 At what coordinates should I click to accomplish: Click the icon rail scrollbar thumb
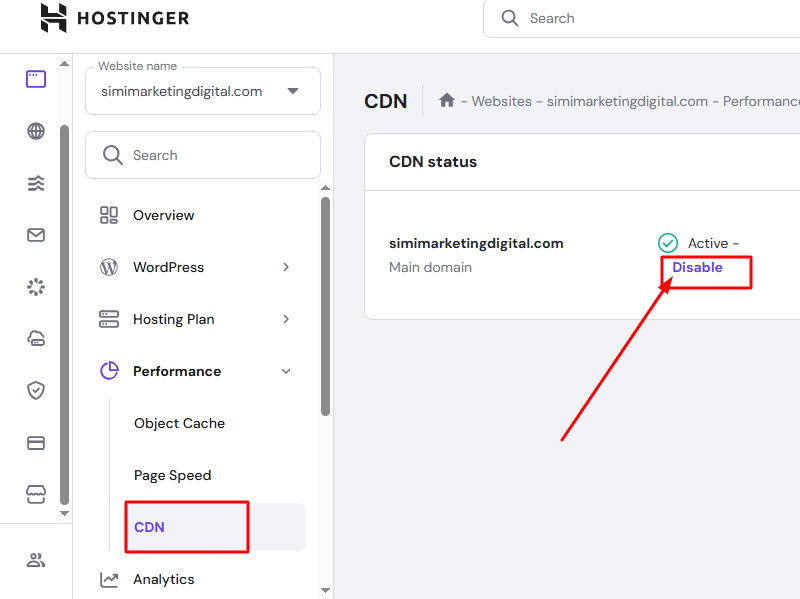tap(64, 315)
